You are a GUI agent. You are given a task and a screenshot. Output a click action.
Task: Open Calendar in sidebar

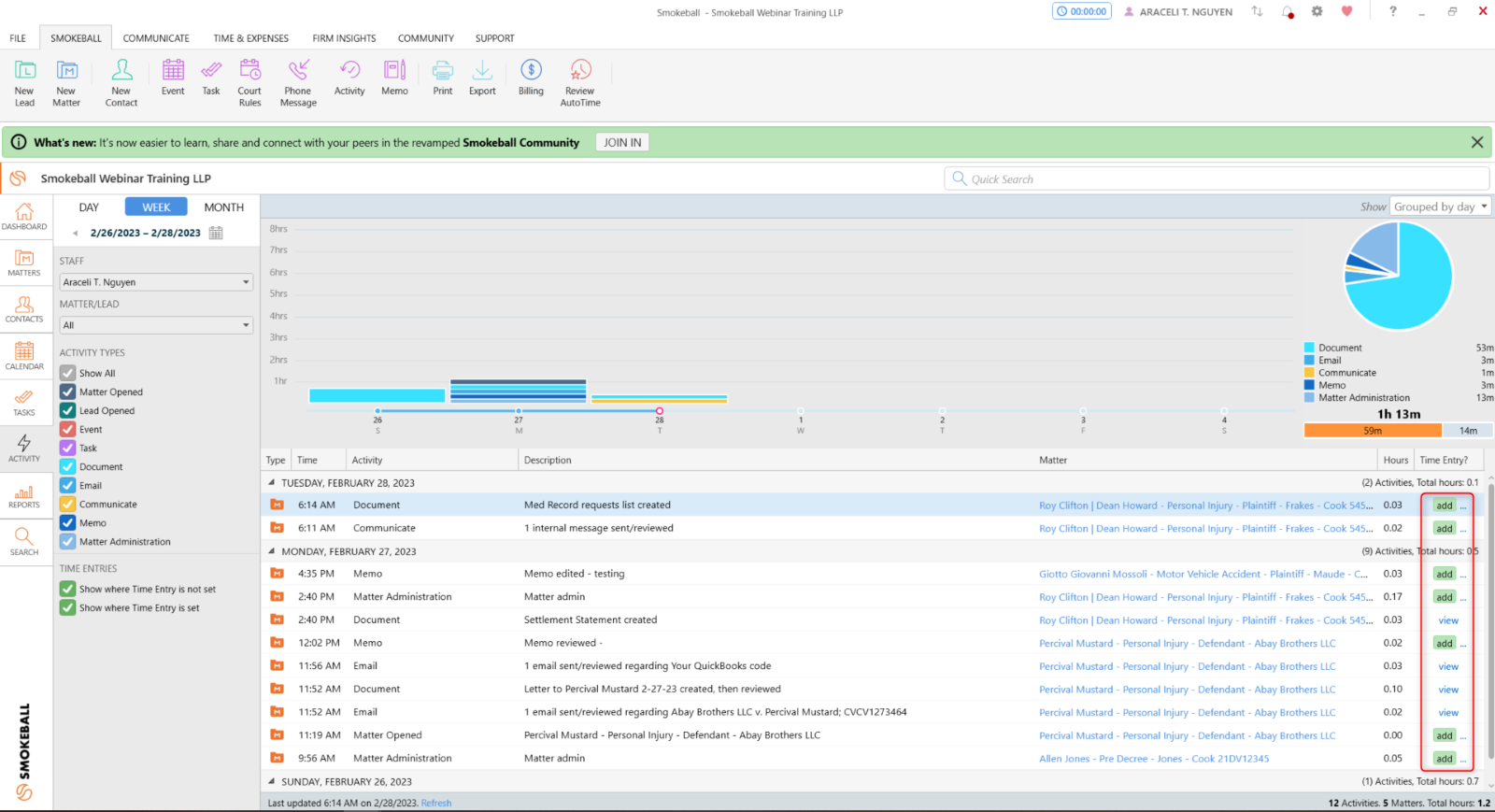[24, 356]
